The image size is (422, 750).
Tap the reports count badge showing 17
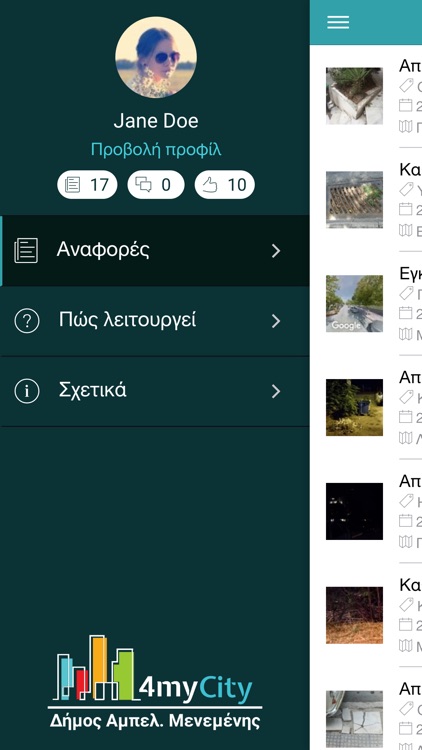point(87,185)
